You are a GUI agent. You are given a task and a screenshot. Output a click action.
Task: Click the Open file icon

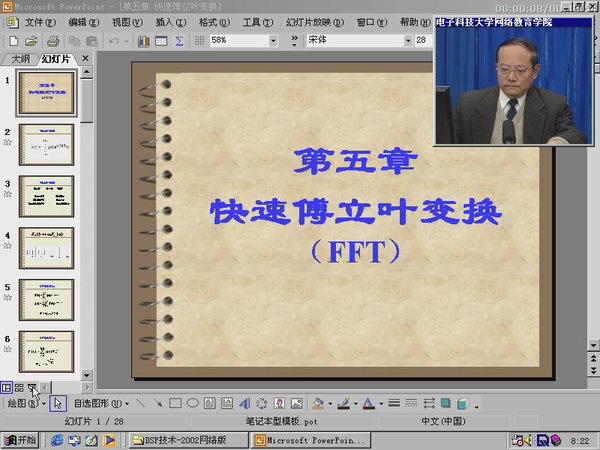point(31,41)
